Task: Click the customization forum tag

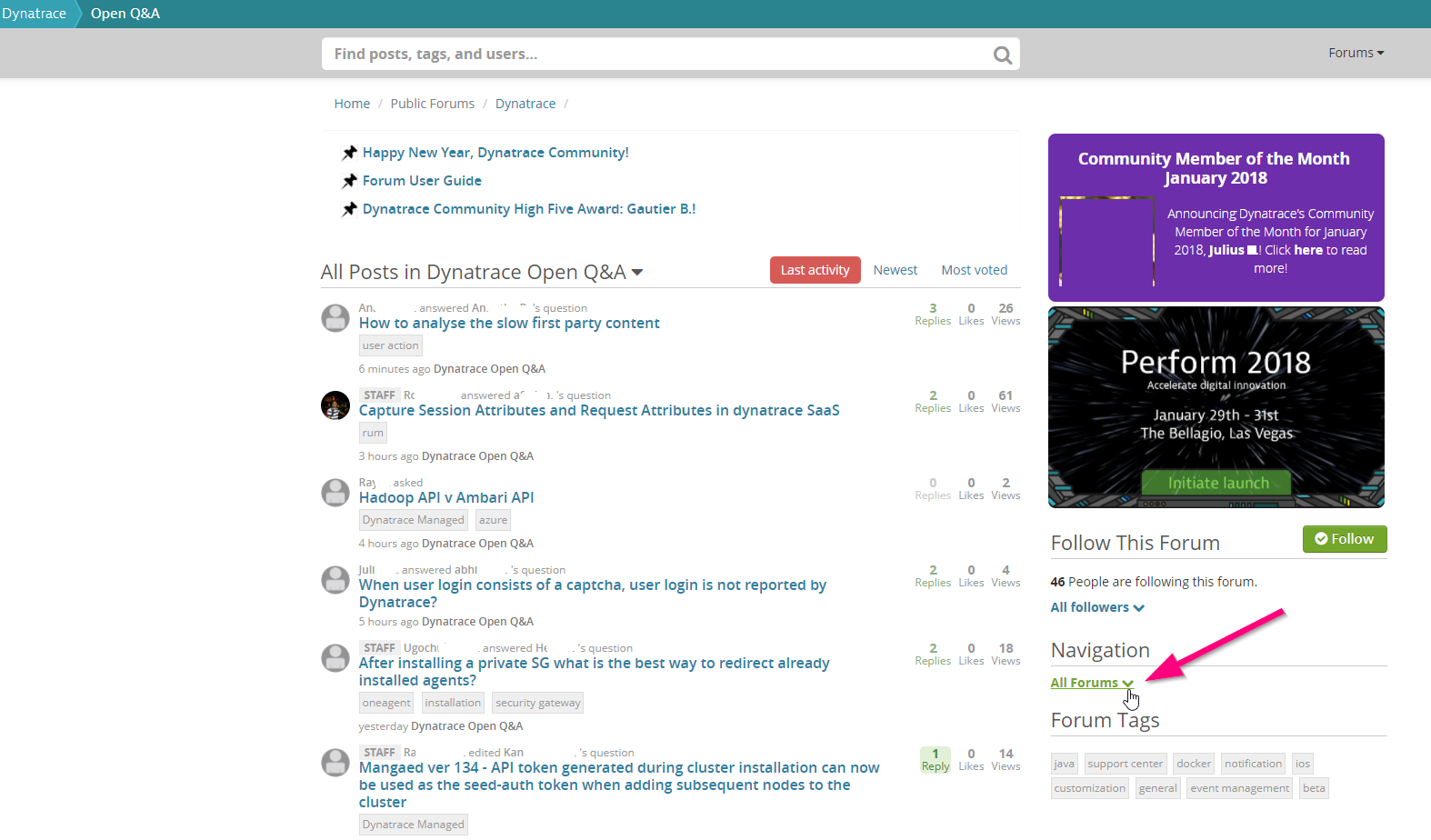Action: 1090,788
